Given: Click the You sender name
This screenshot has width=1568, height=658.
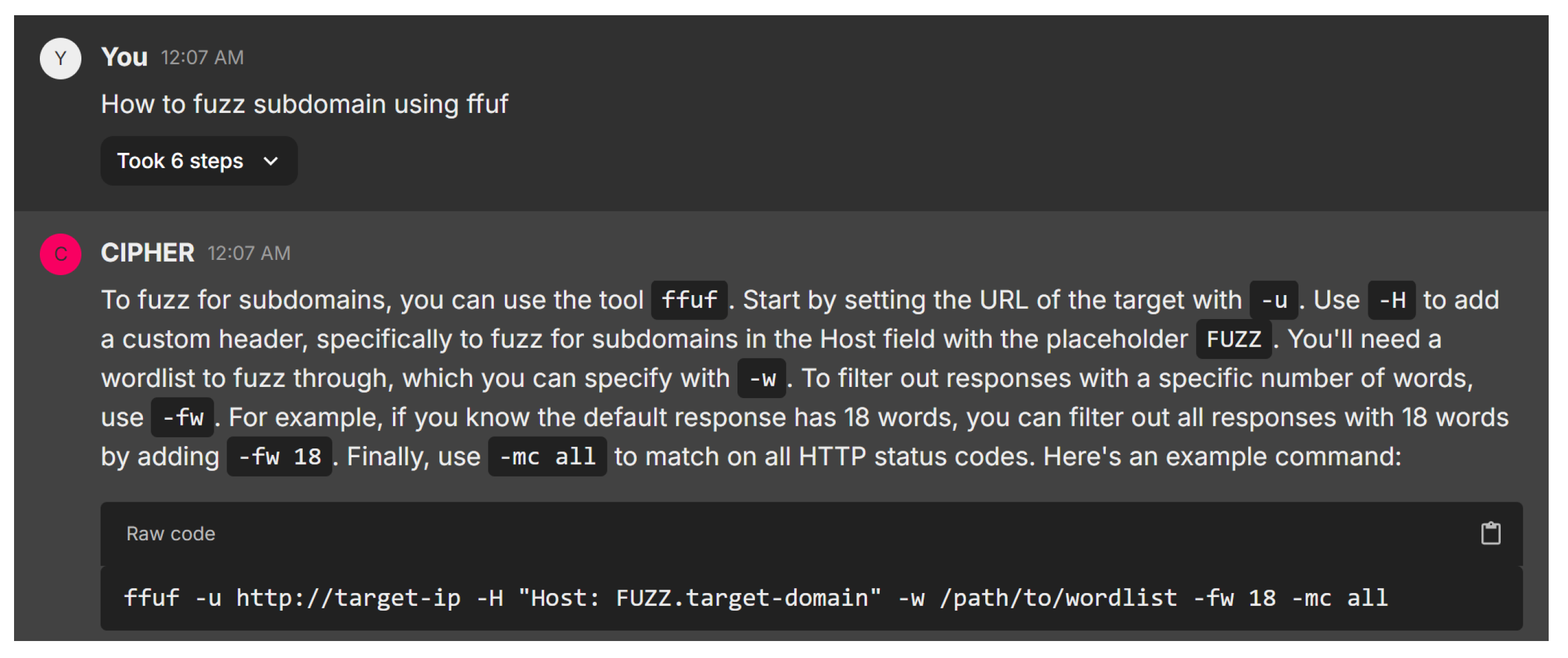Looking at the screenshot, I should point(124,57).
